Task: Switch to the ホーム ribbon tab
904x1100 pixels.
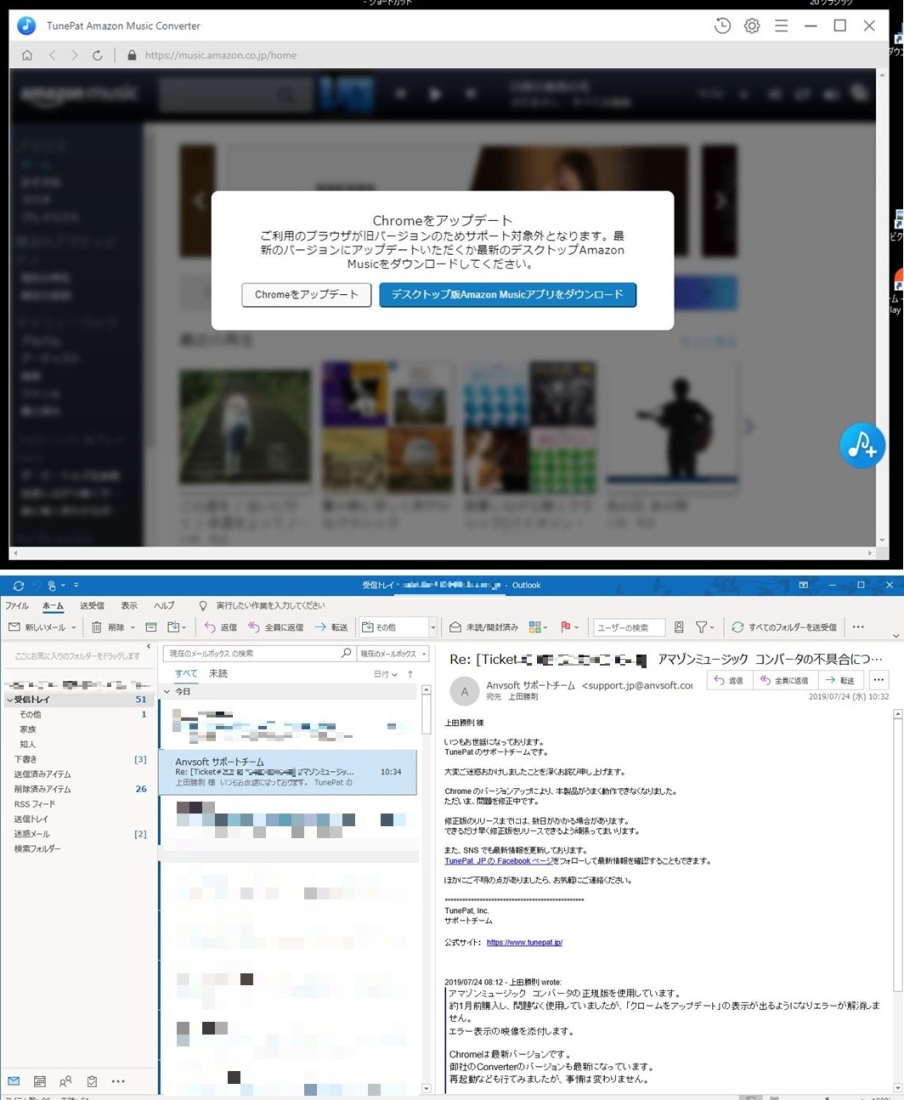Action: tap(53, 605)
